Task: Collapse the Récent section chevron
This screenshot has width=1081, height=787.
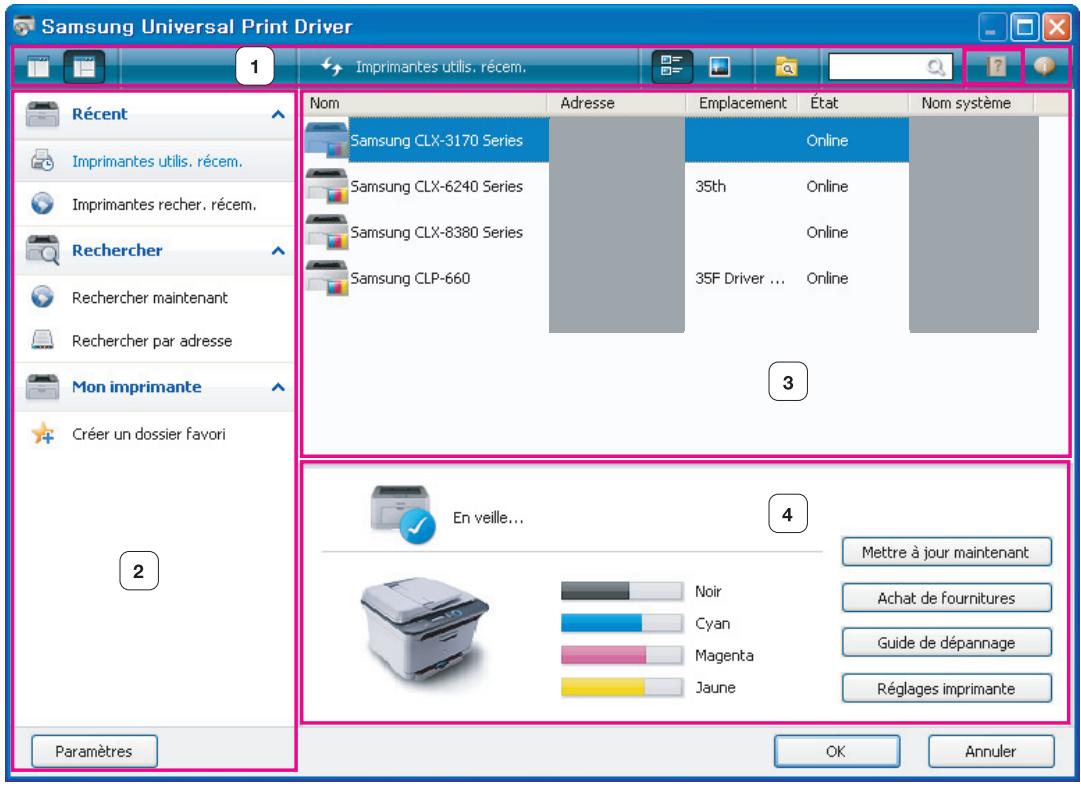Action: (278, 114)
